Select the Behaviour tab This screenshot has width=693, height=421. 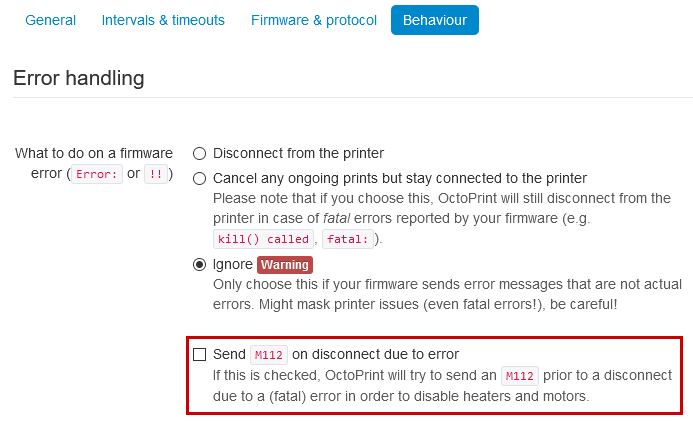435,20
